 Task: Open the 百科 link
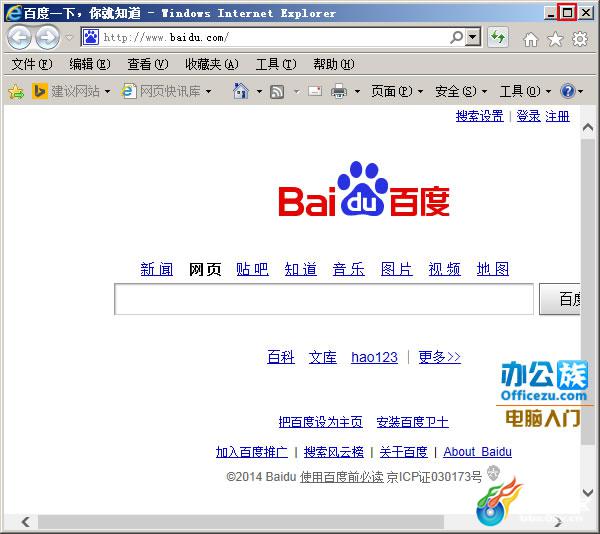281,357
